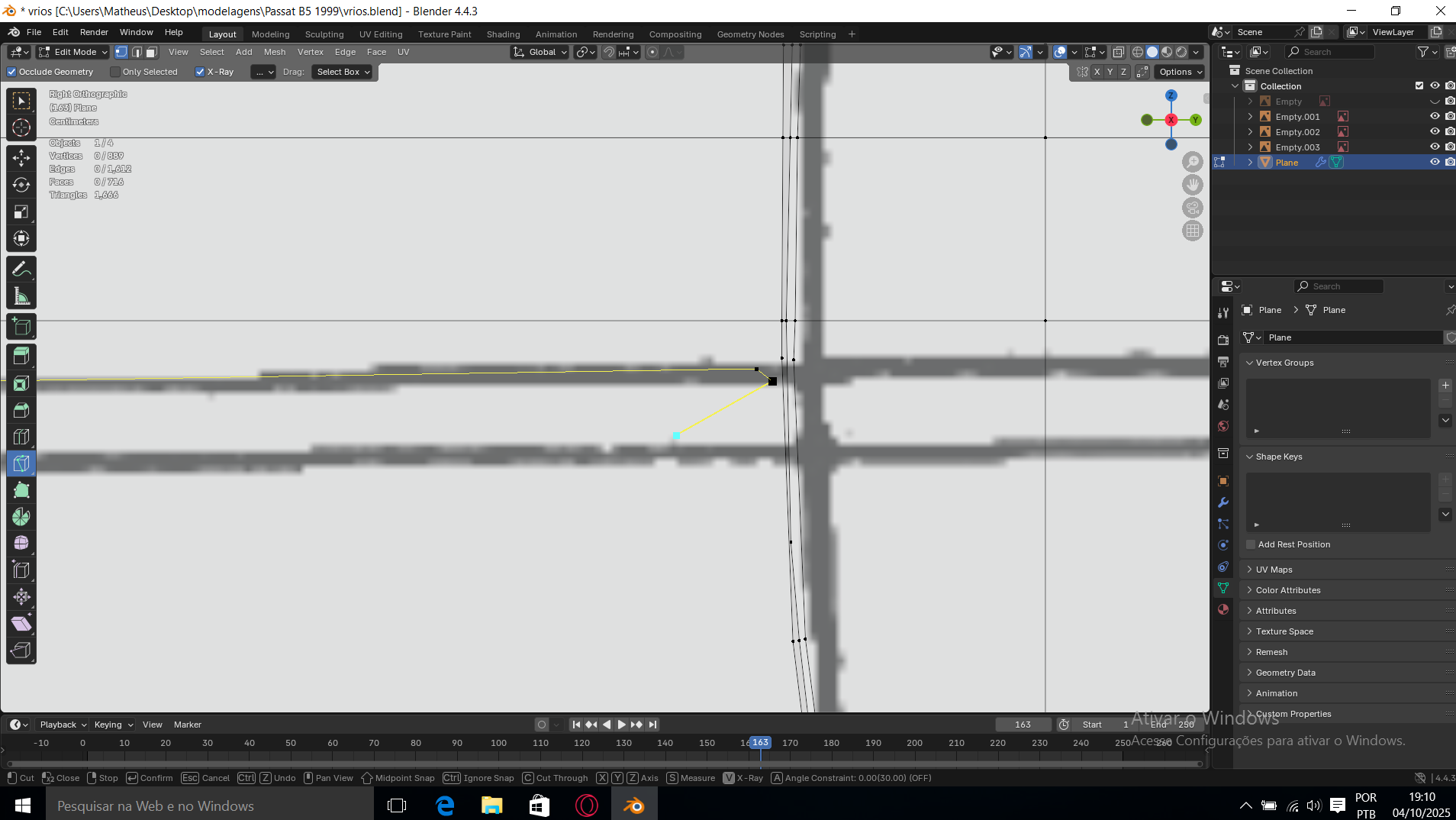This screenshot has height=820, width=1456.
Task: Click the active Knife tool
Action: point(21,463)
